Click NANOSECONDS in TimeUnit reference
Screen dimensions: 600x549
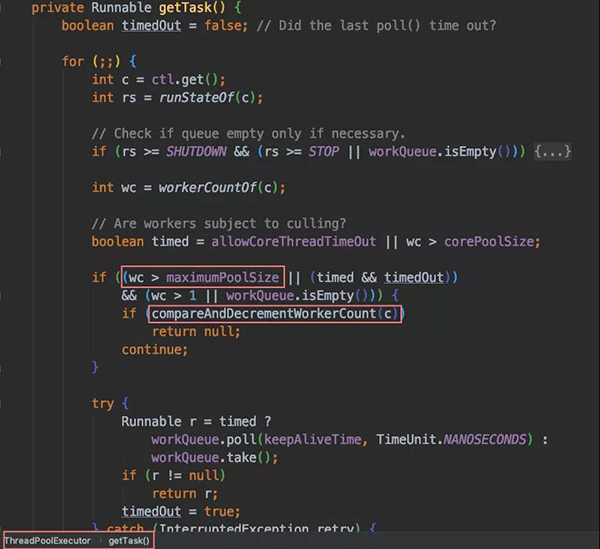(x=485, y=439)
